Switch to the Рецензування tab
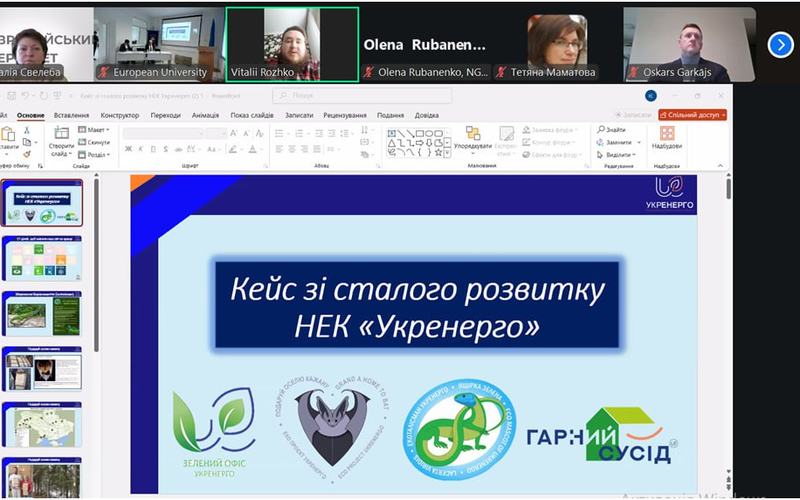This screenshot has height=500, width=800. point(345,115)
